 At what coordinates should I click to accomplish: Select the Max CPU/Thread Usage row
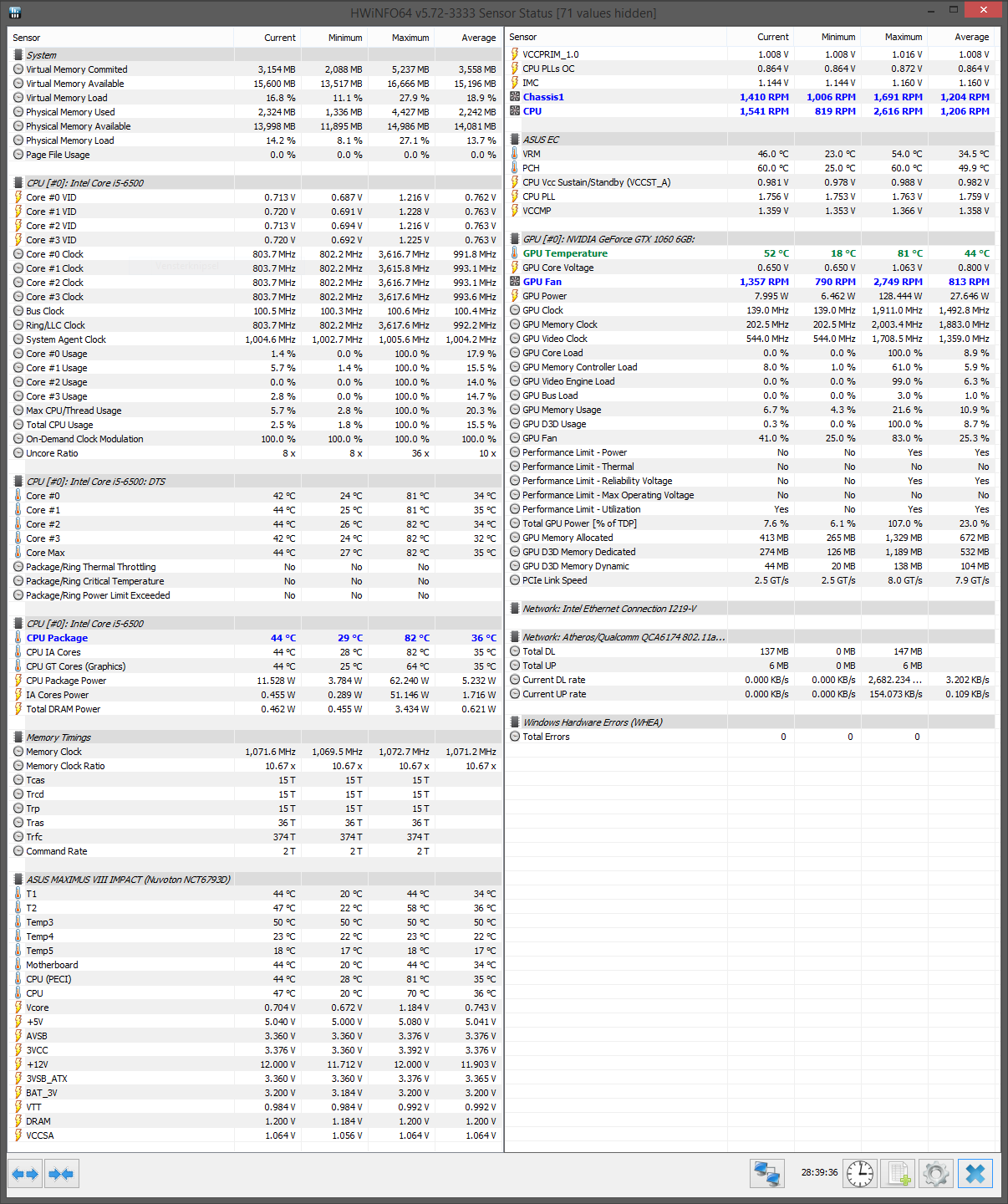pos(254,411)
